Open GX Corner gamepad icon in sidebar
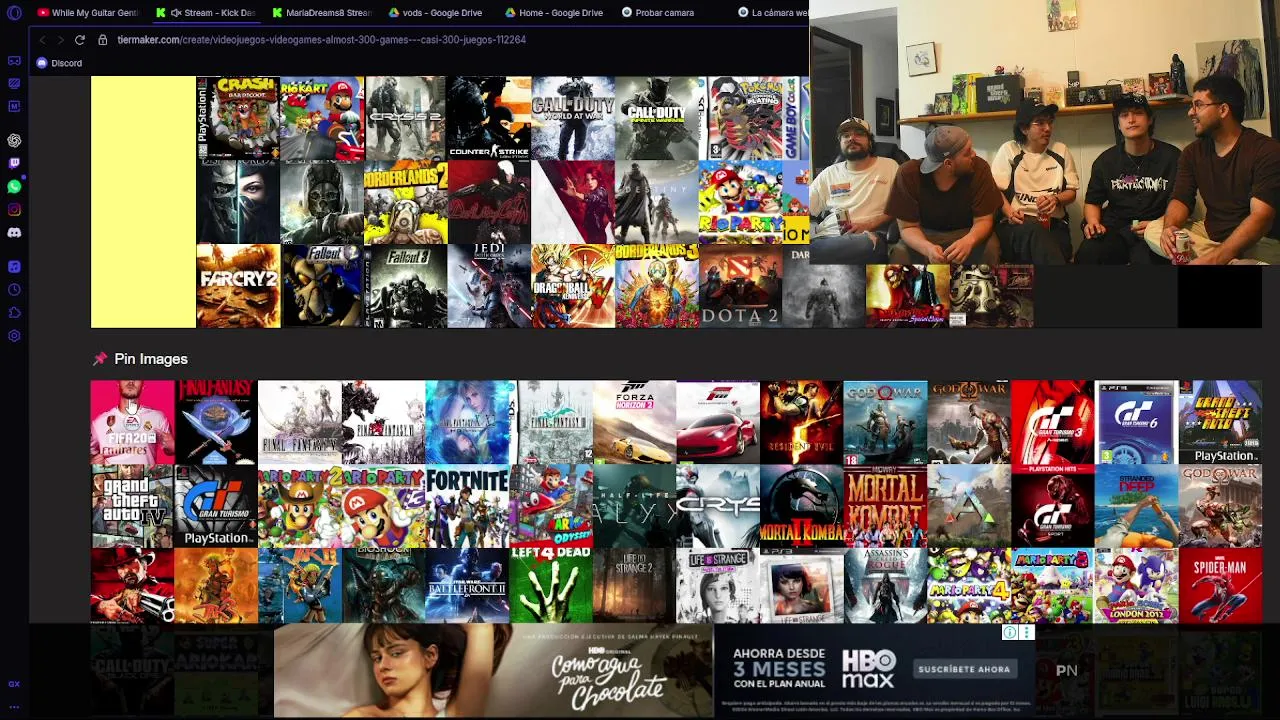Viewport: 1280px width, 720px height. (14, 61)
